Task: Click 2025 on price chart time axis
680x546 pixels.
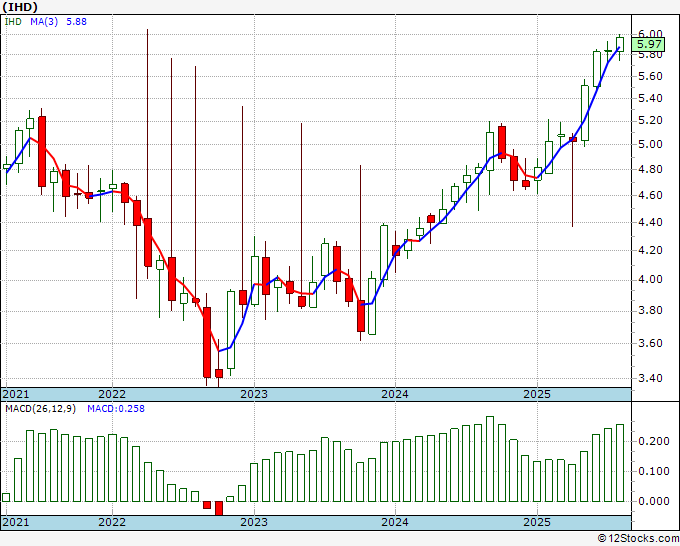Action: (x=537, y=394)
